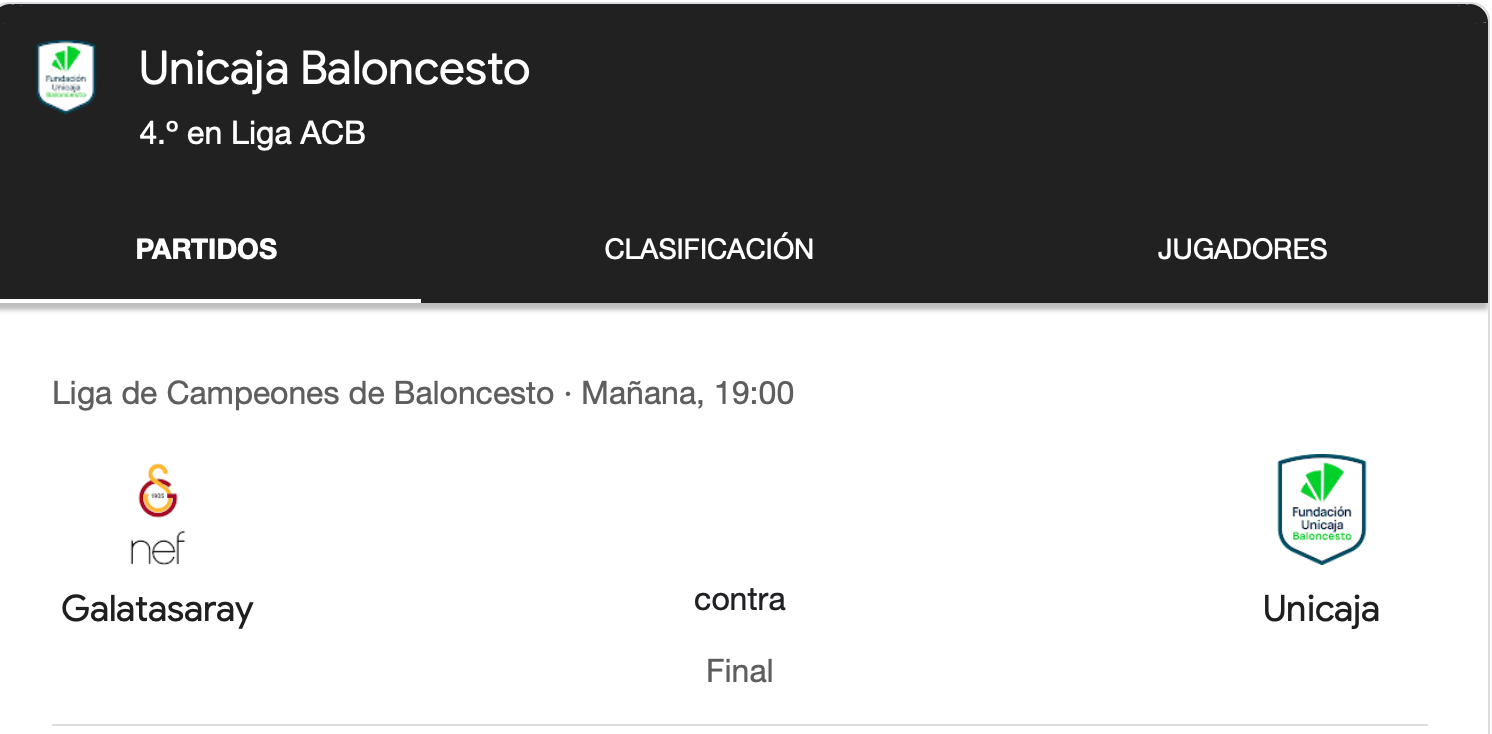The width and height of the screenshot is (1492, 734).
Task: Click empty space between contra and Unicaja
Action: (1020, 600)
